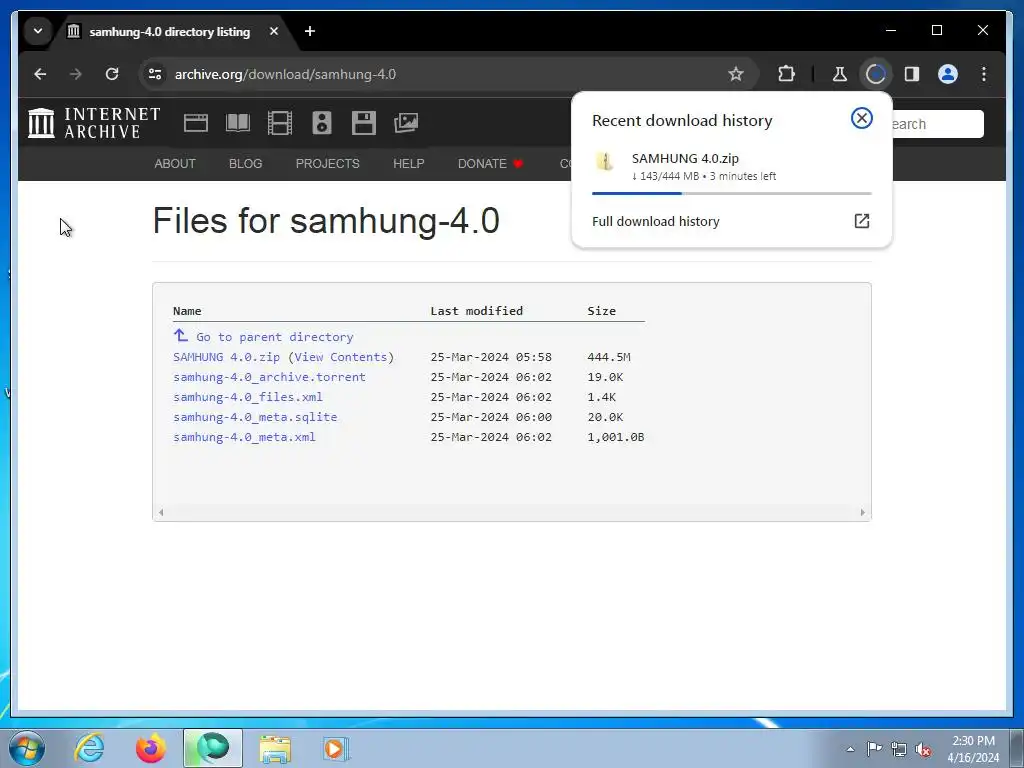Click the downloads progress icon in toolbar
1024x768 pixels.
tap(876, 74)
